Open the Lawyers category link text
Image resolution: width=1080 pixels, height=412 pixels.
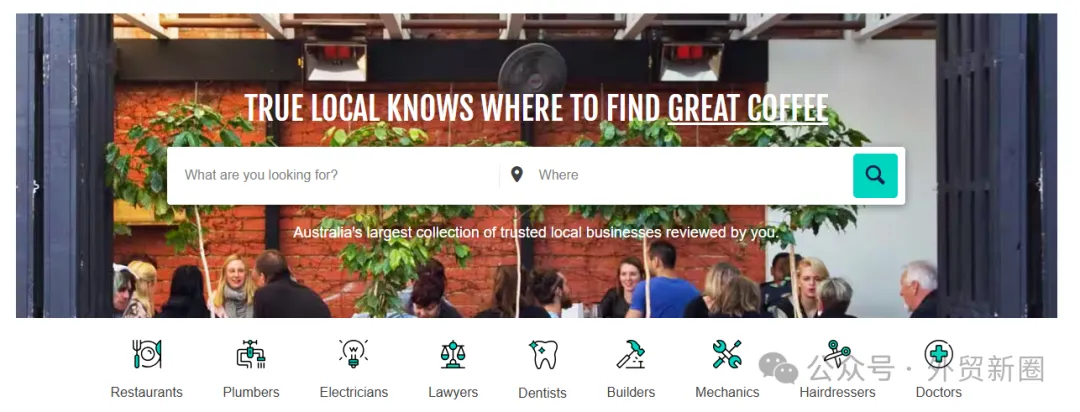point(453,392)
